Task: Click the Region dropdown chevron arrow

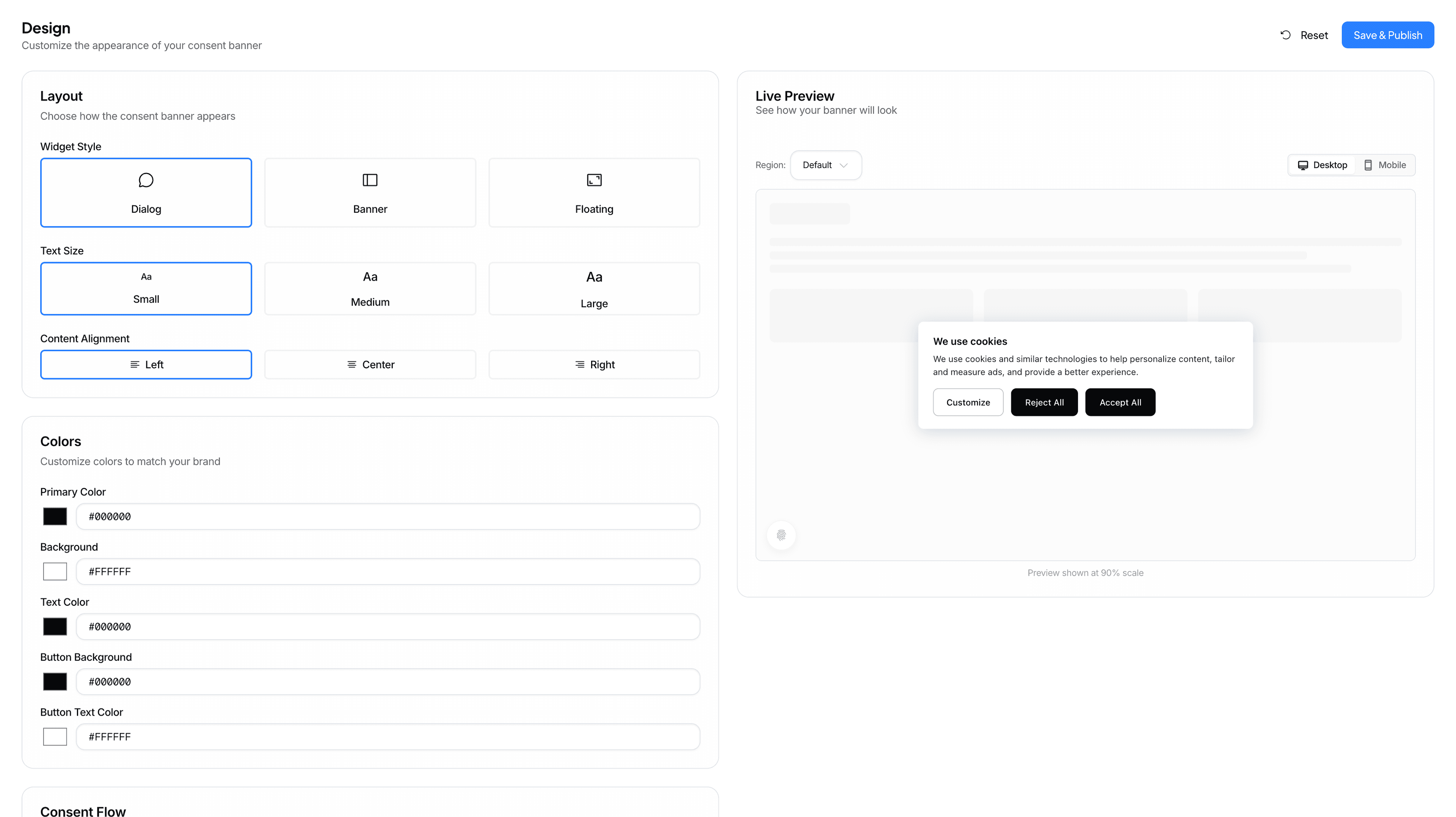Action: 844,166
